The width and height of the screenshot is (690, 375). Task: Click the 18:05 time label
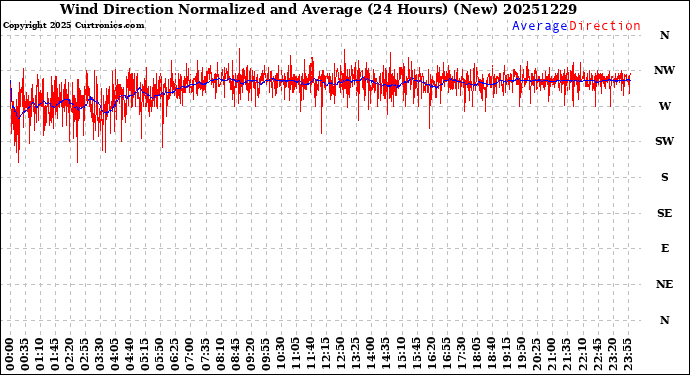click(477, 354)
